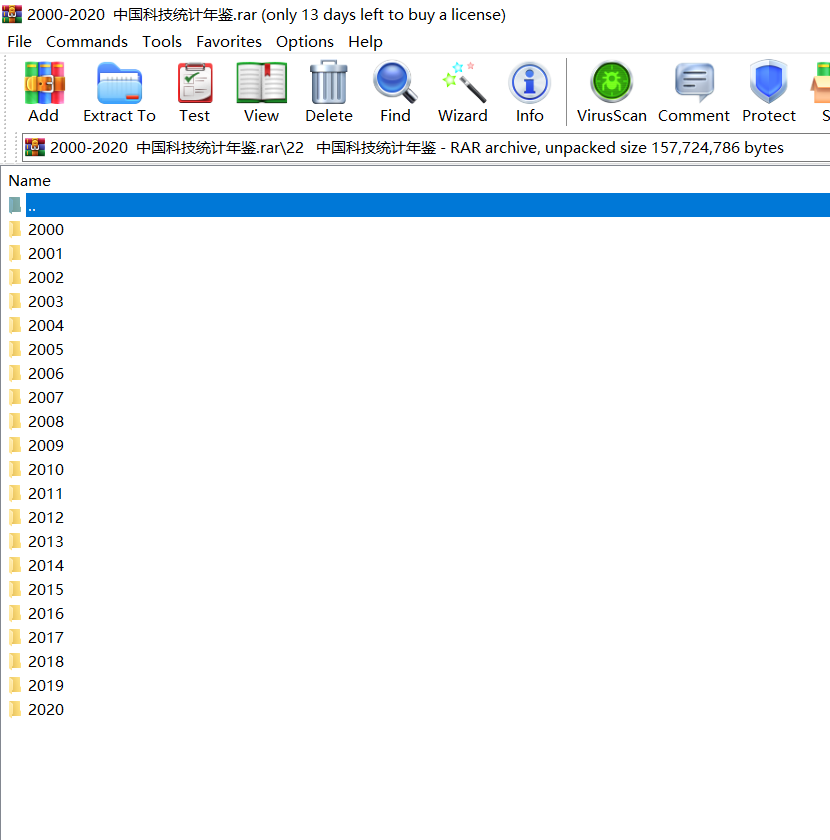Click the Find magnifier icon
Viewport: 830px width, 840px height.
point(395,82)
